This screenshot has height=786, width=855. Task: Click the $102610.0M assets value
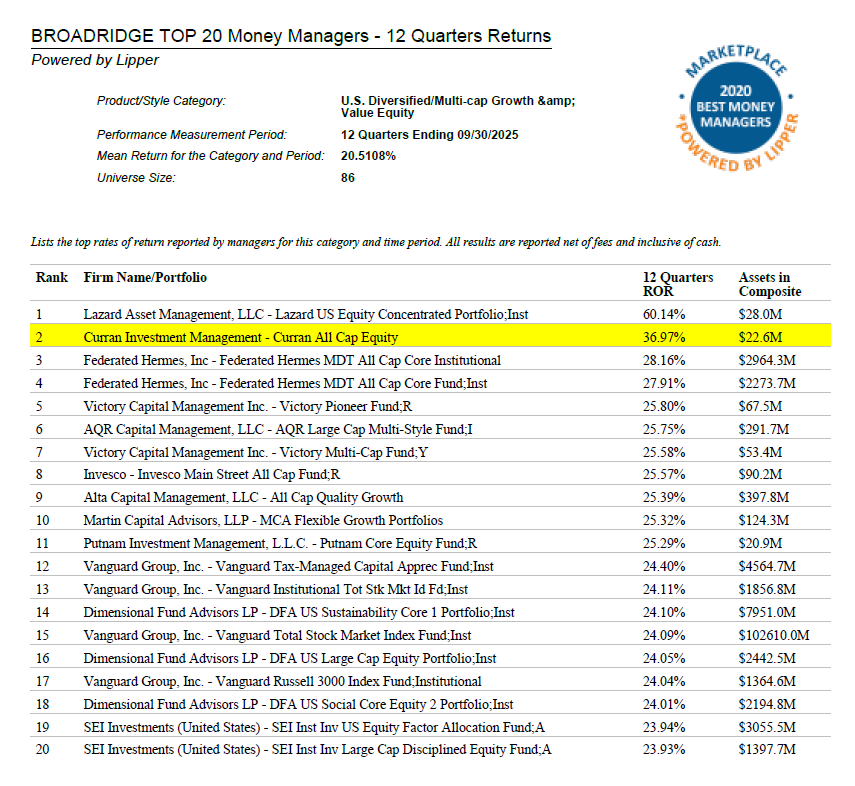[x=774, y=635]
